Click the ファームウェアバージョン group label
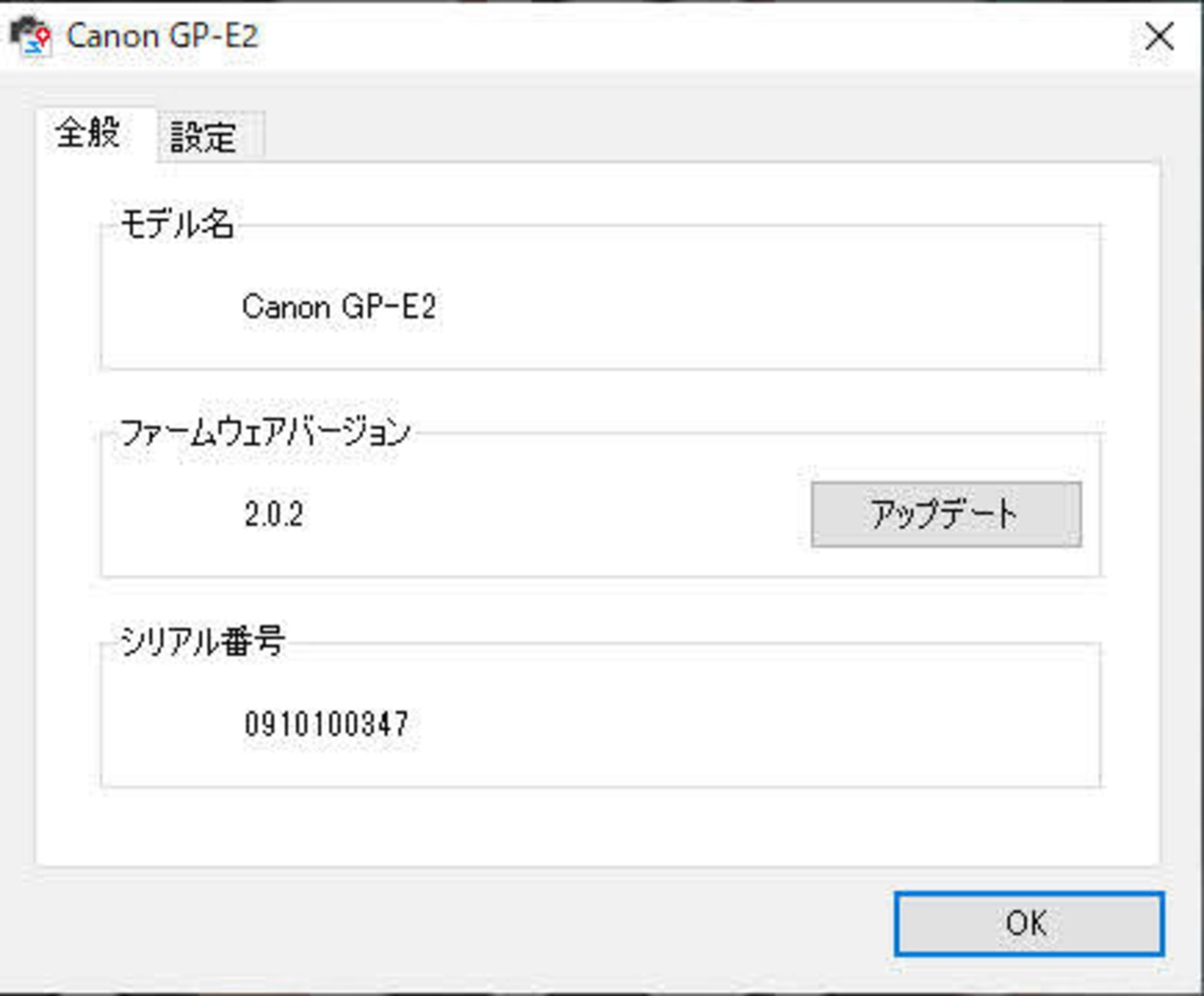Screen dimensions: 1204x996 pos(265,432)
